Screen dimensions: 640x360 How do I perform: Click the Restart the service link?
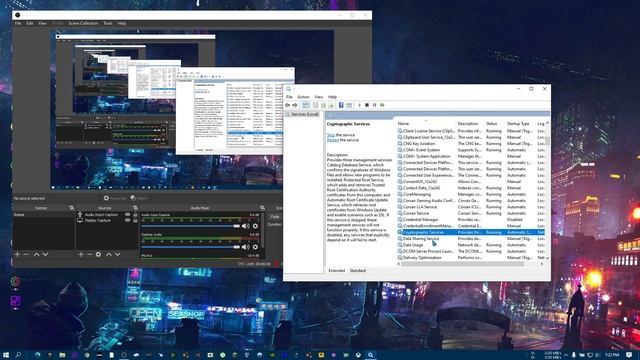click(333, 140)
